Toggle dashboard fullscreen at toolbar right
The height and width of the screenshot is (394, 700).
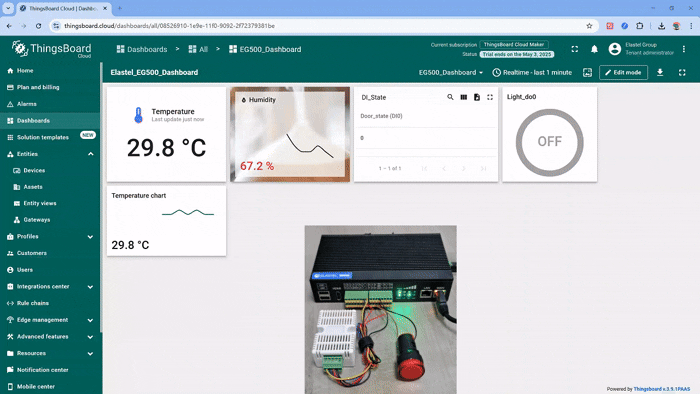coord(682,72)
